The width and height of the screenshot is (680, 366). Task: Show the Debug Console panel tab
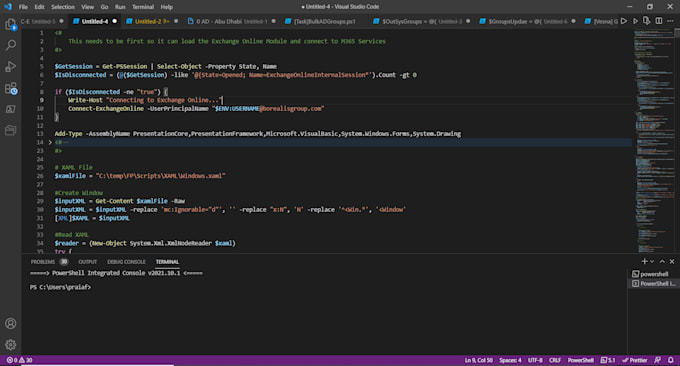point(126,261)
